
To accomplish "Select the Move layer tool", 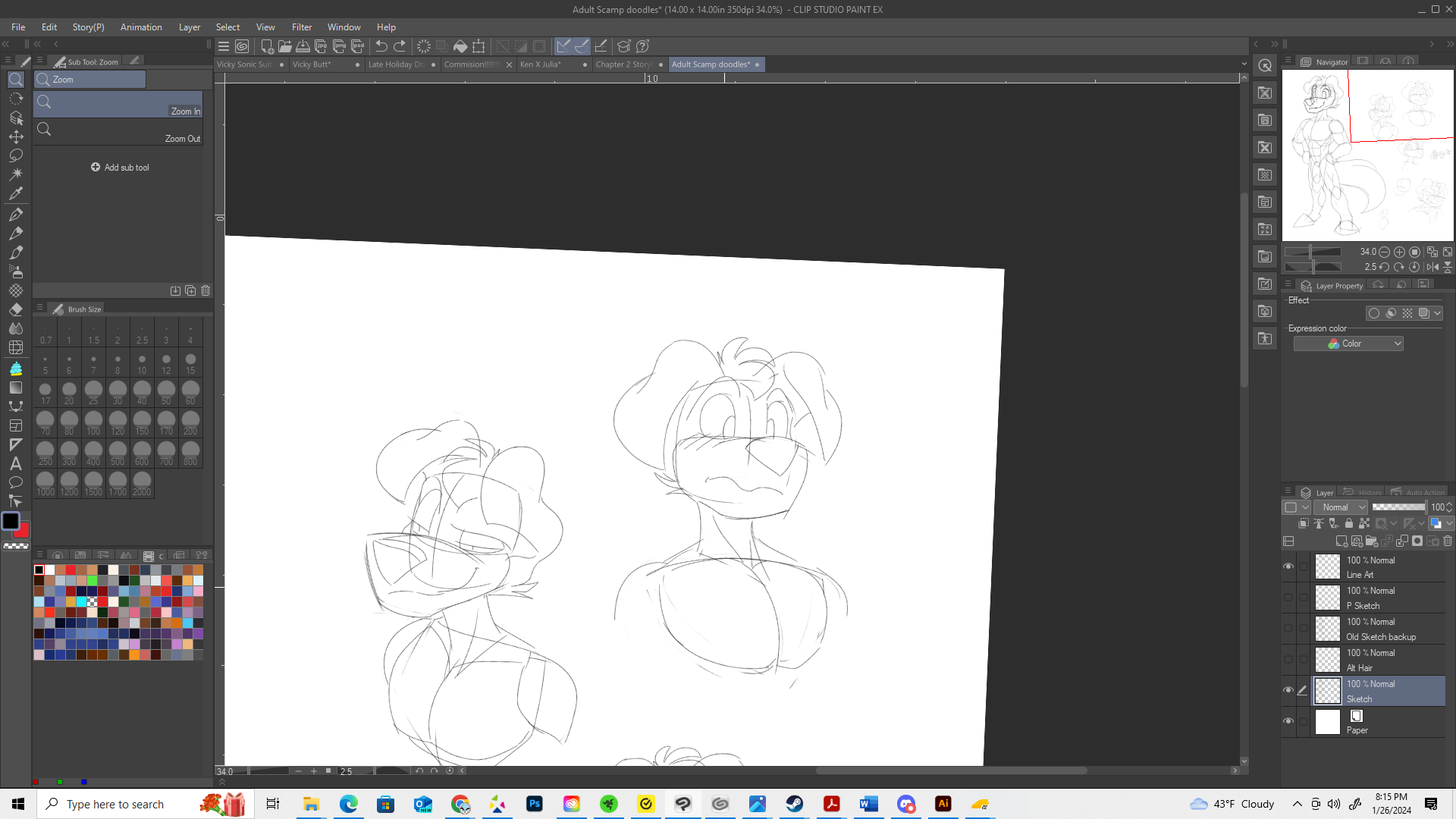I will pos(16,136).
